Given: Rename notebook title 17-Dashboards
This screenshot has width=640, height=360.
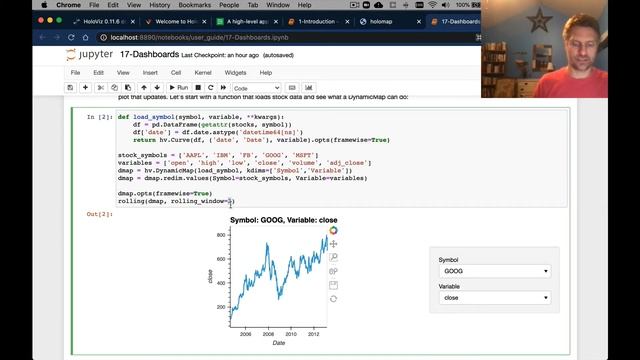Looking at the screenshot, I should 149,54.
